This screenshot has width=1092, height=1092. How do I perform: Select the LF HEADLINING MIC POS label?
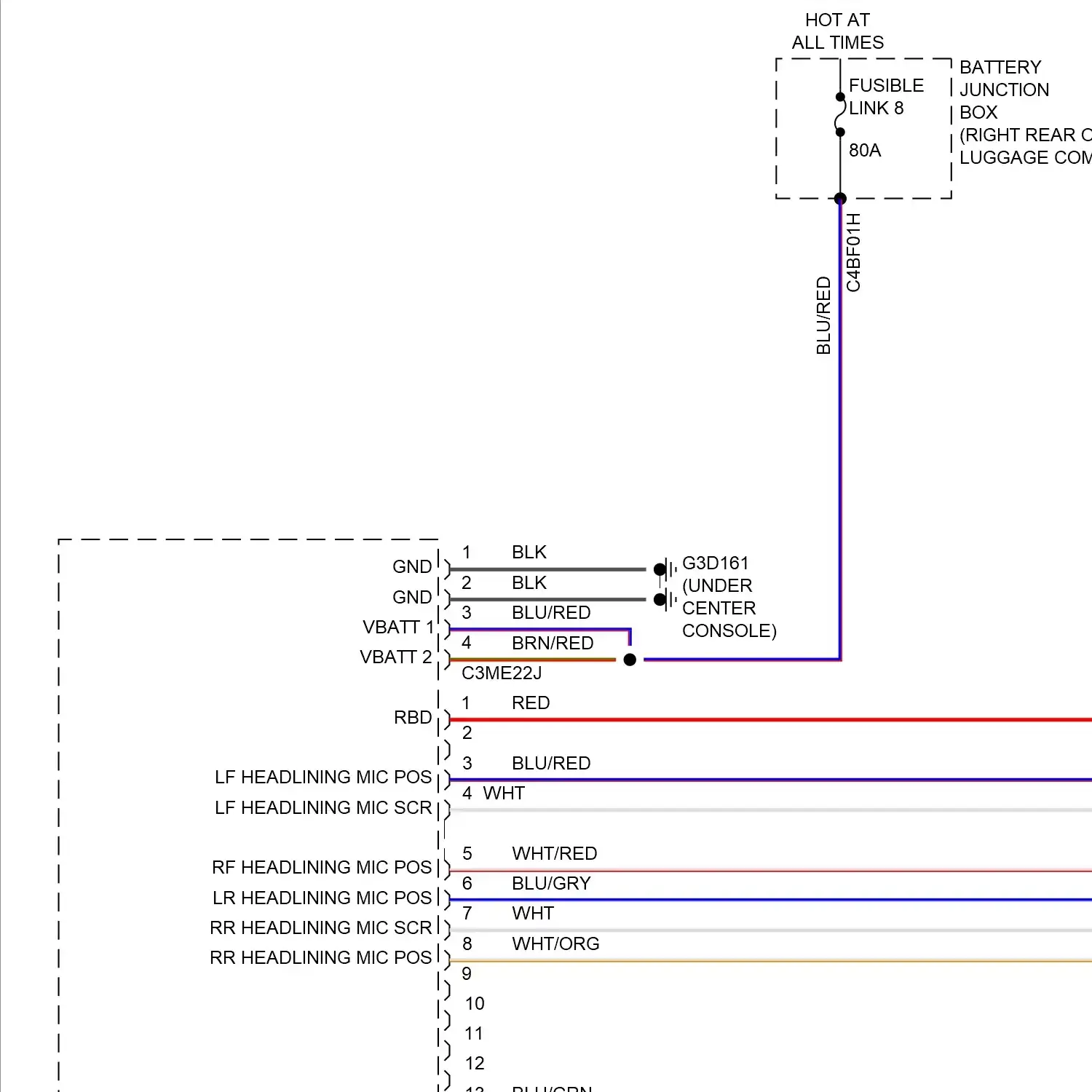coord(323,778)
